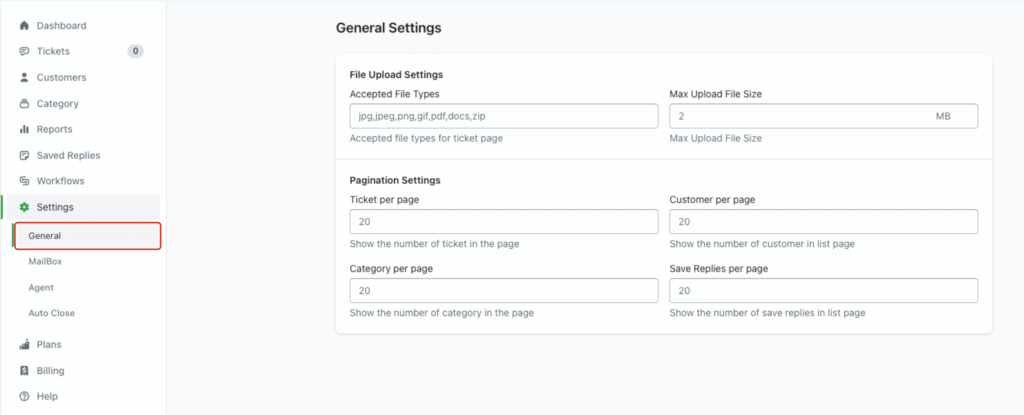Open the Agent settings submenu item
Viewport: 1024px width, 415px height.
point(41,287)
